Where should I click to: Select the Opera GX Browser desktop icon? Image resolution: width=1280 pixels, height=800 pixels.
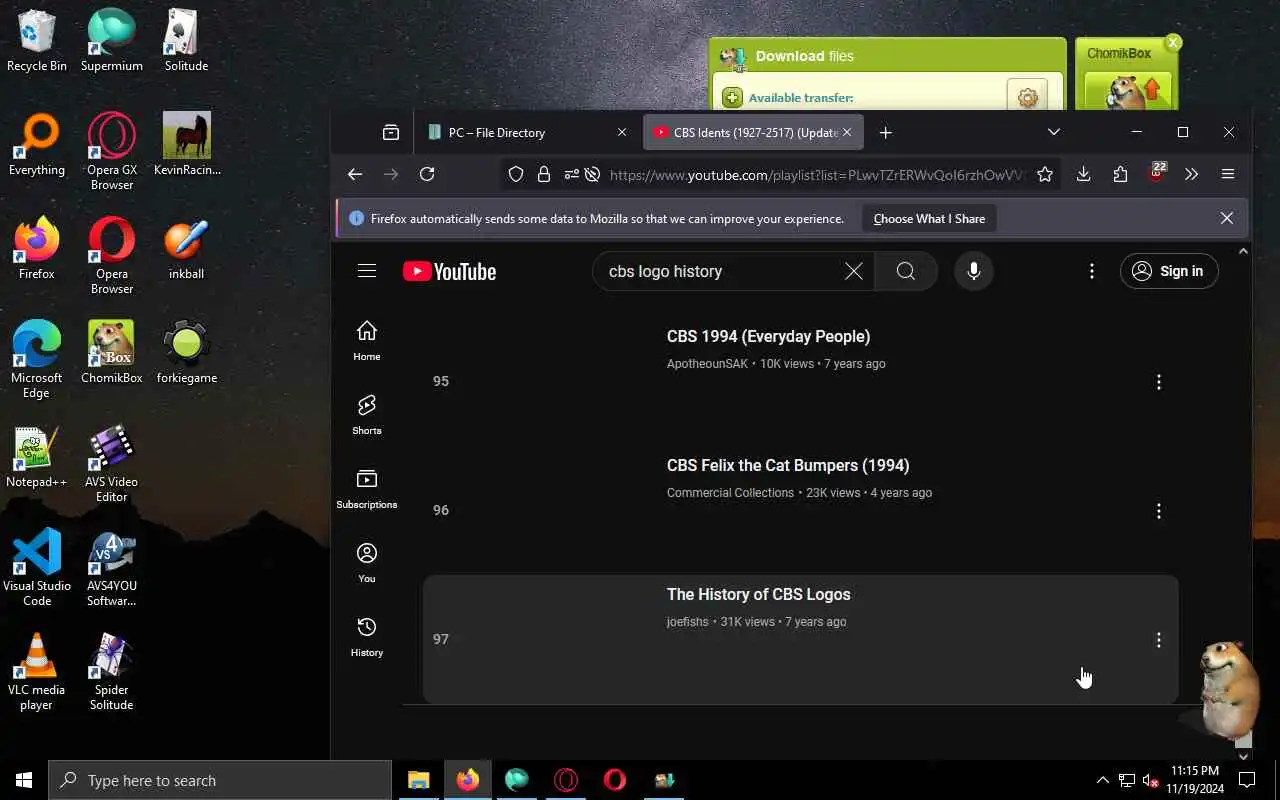point(112,151)
